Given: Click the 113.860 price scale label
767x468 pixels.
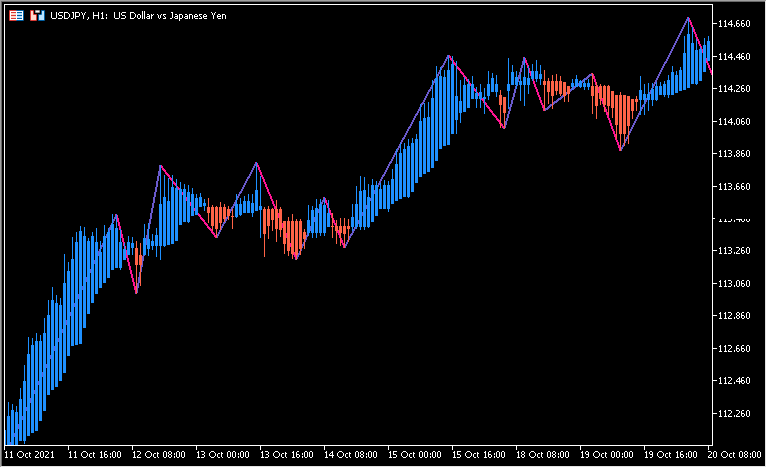Looking at the screenshot, I should [x=737, y=154].
